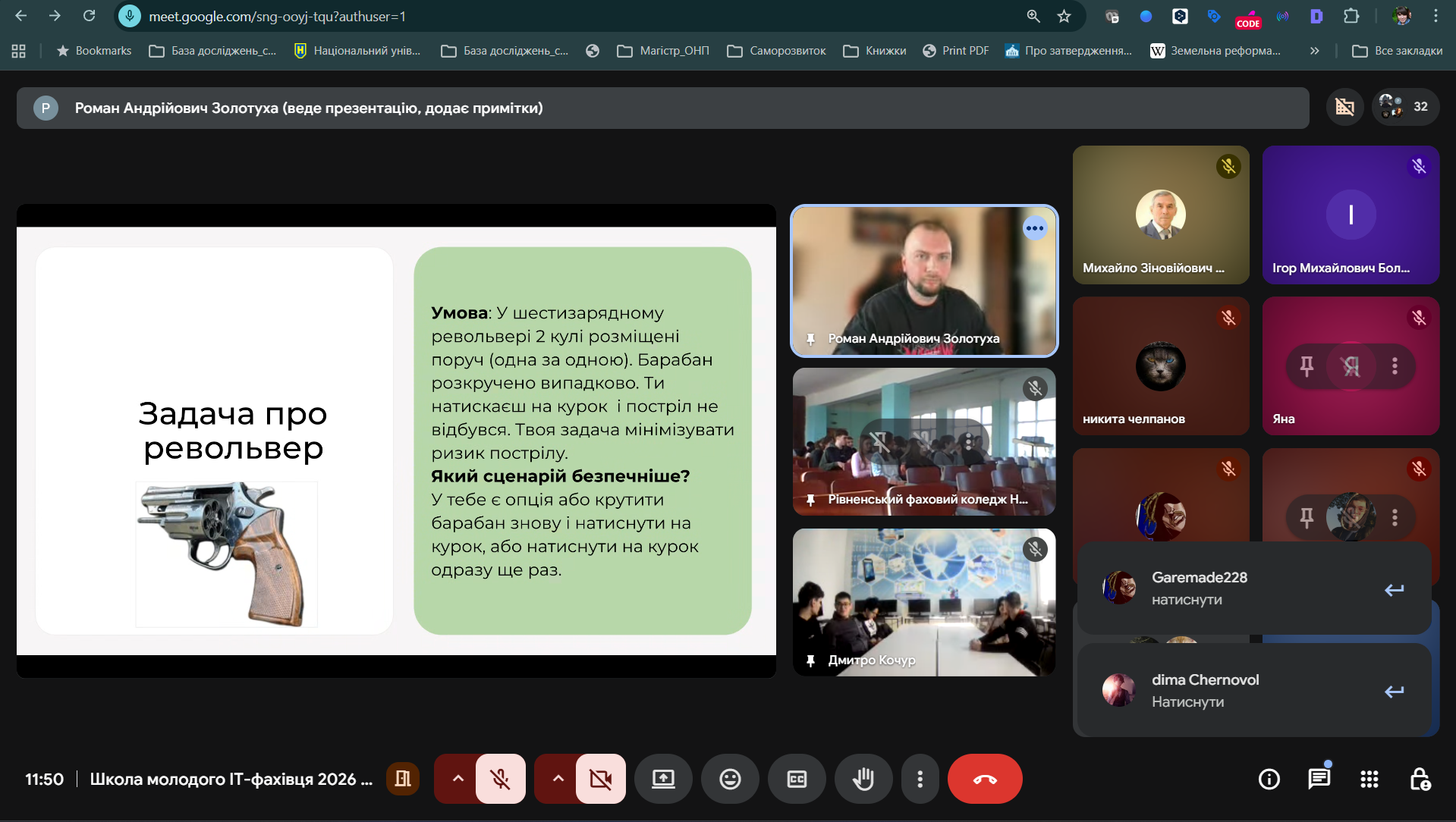Open the blue circle browser extension

[x=1146, y=16]
